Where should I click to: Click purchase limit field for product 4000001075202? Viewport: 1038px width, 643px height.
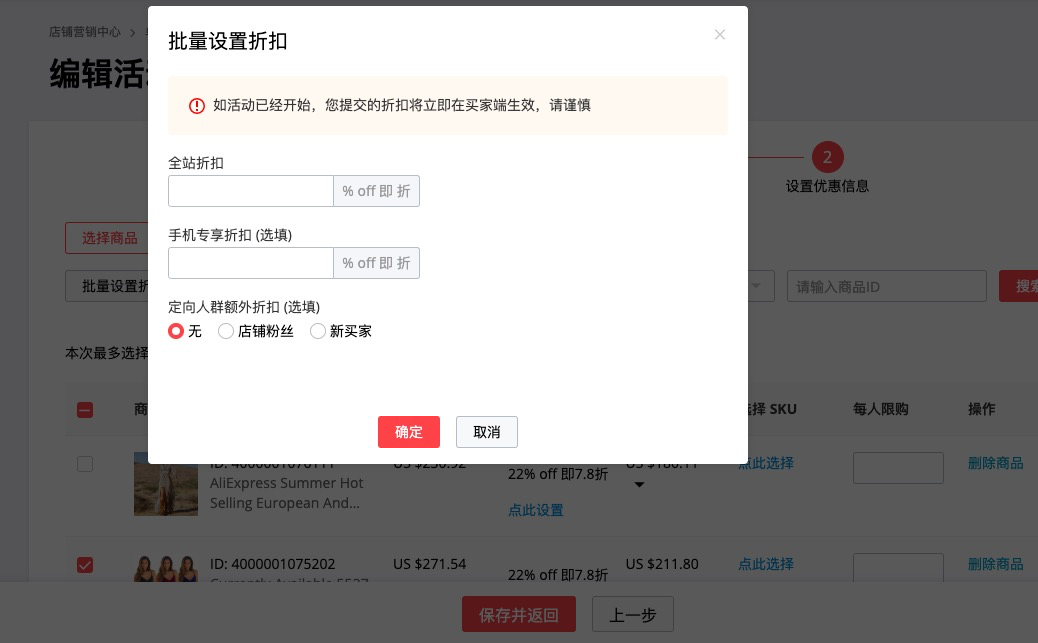(898, 568)
